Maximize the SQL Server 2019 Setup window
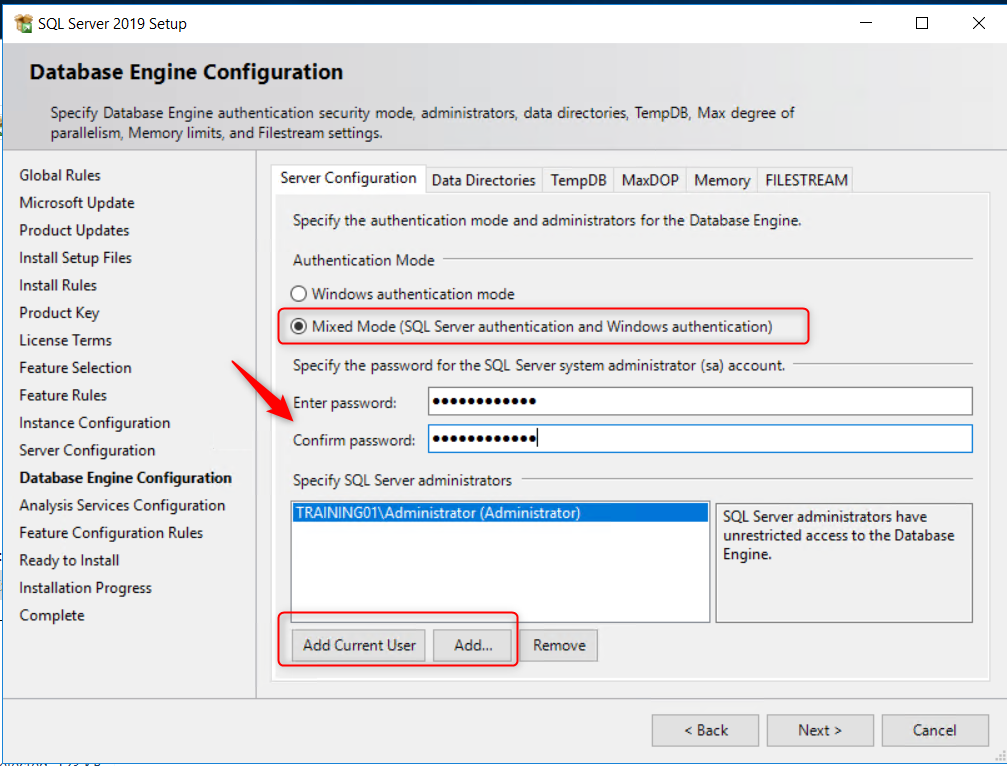 pyautogui.click(x=922, y=23)
